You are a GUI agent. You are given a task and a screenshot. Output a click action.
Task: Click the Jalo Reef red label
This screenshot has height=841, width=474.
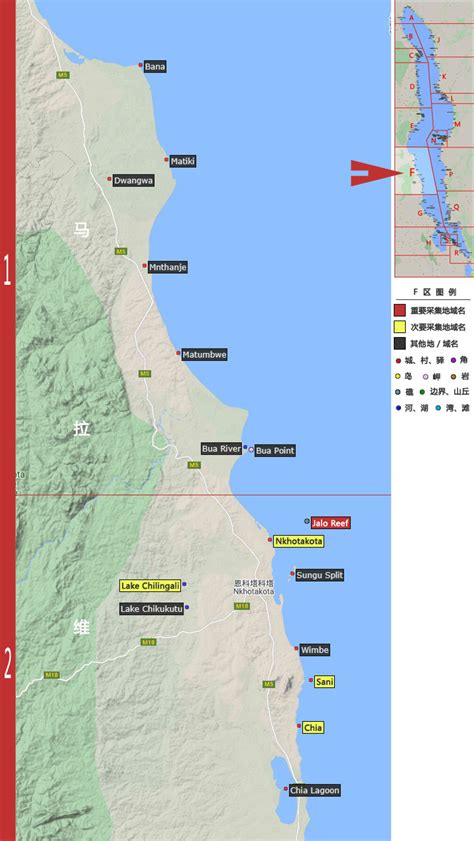tap(331, 523)
